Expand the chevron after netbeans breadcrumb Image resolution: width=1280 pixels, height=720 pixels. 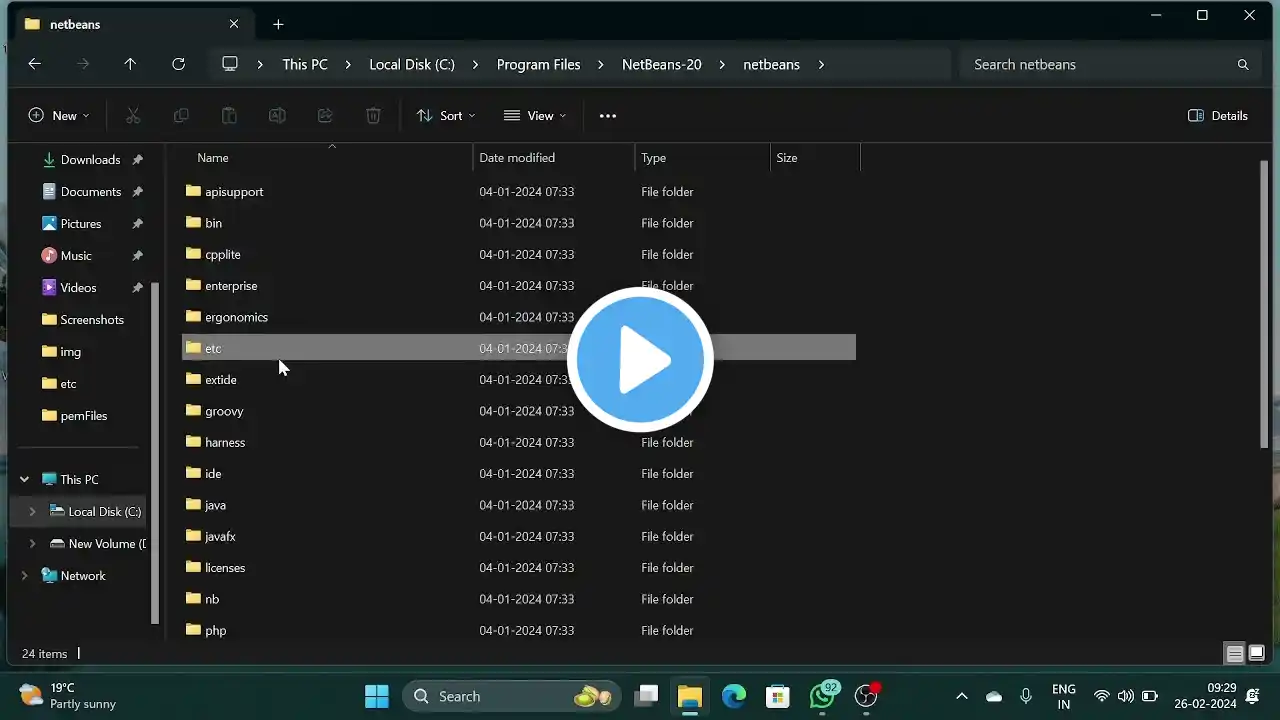[x=821, y=64]
